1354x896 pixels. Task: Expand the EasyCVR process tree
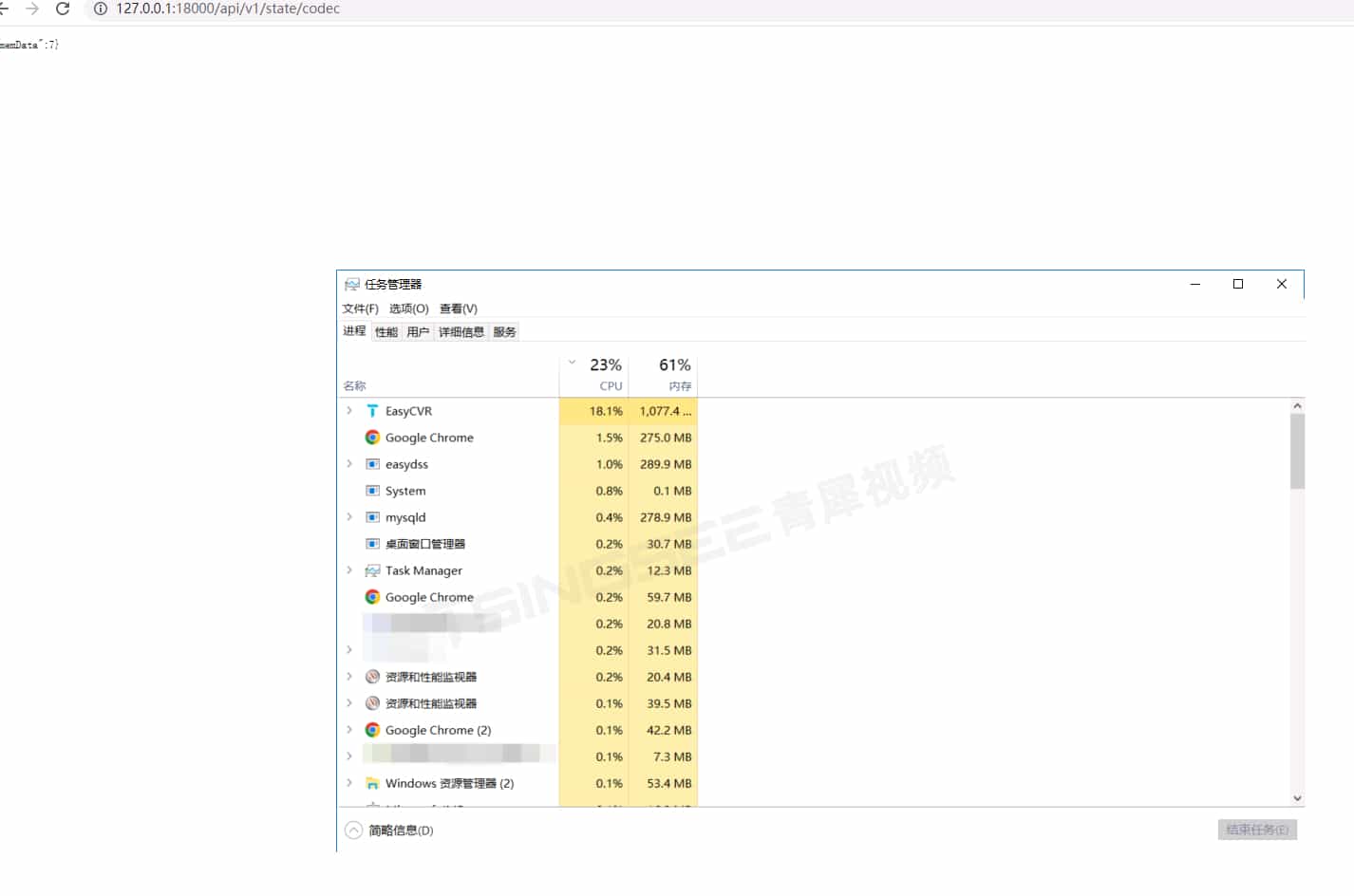[x=349, y=410]
